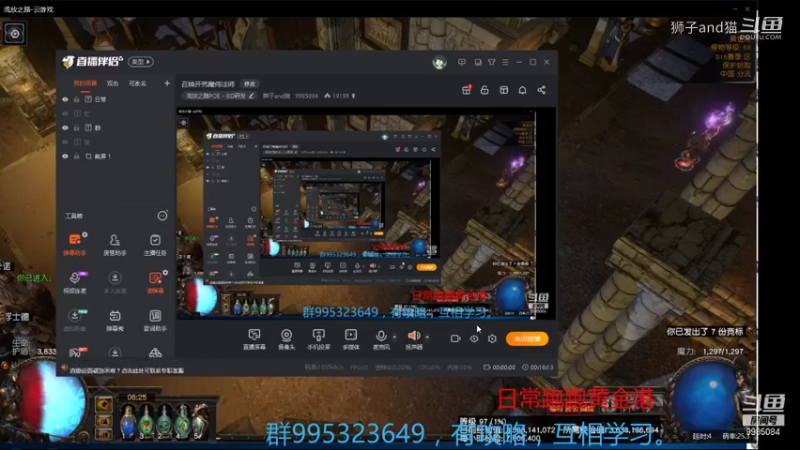
Task: Switch to the third scene tab
Action: (x=137, y=83)
